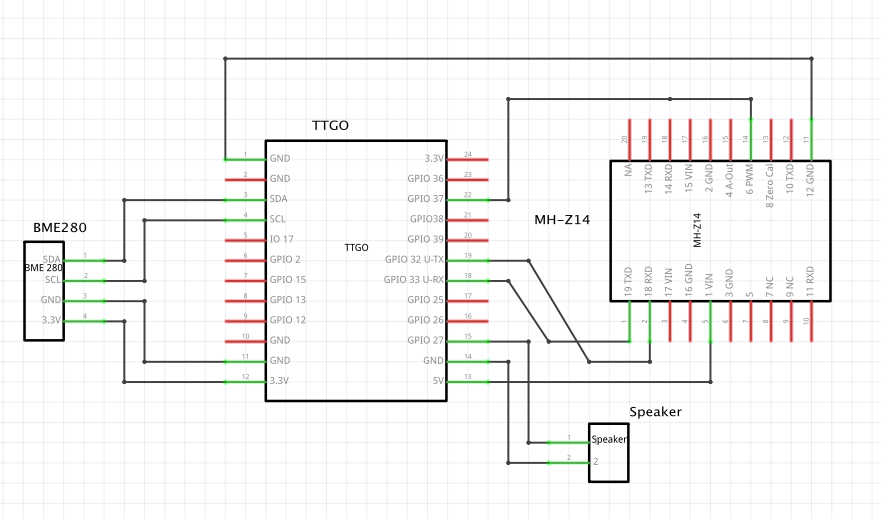Select the MH-Z14 1 VIN pin 5

710,321
